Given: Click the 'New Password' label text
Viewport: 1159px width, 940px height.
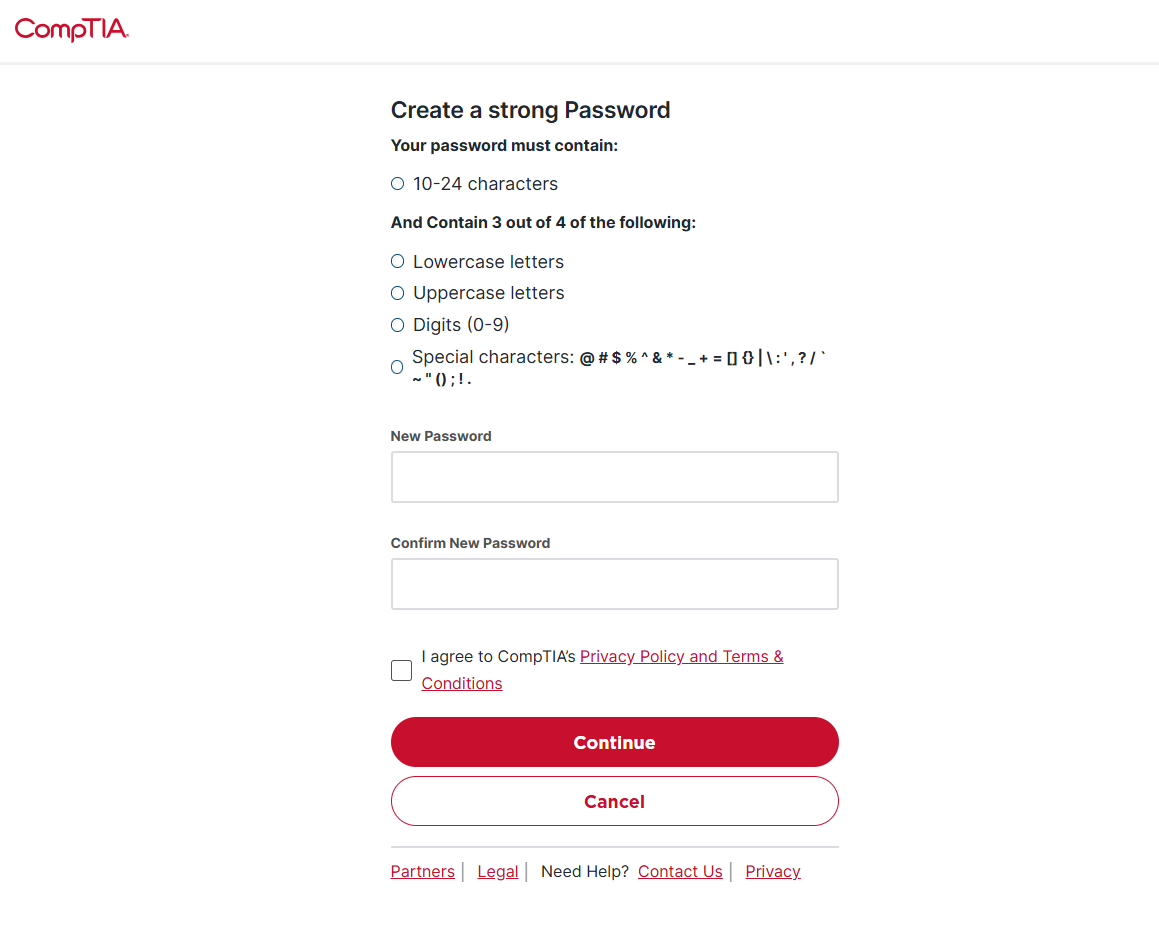Looking at the screenshot, I should click(x=441, y=436).
